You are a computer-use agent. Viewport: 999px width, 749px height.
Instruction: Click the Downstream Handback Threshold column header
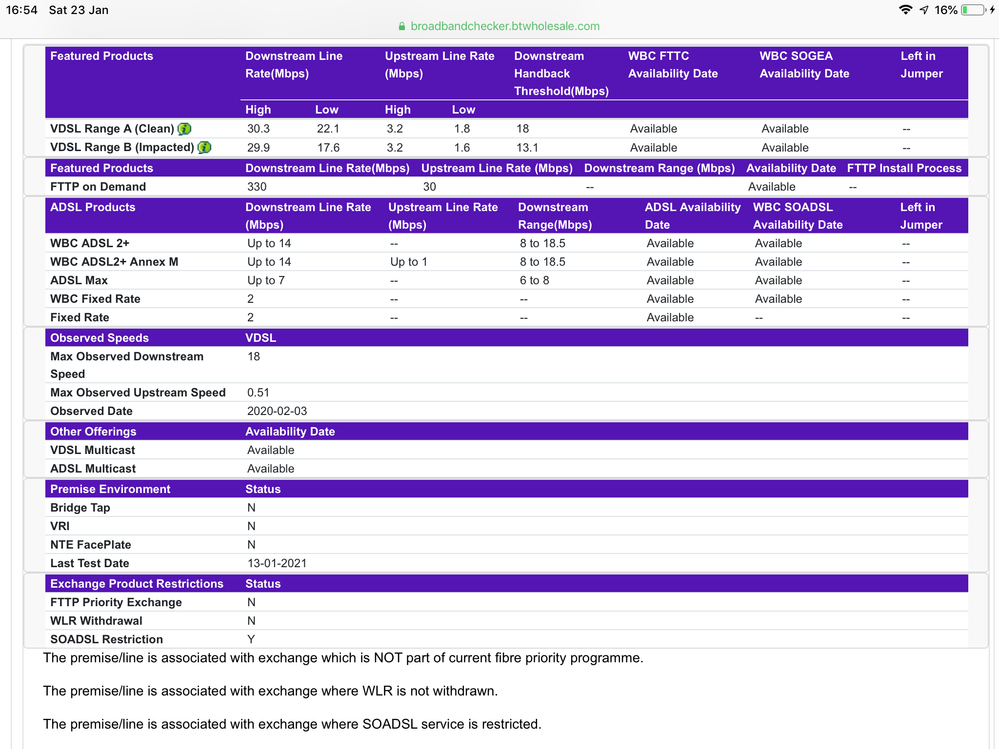tap(560, 73)
